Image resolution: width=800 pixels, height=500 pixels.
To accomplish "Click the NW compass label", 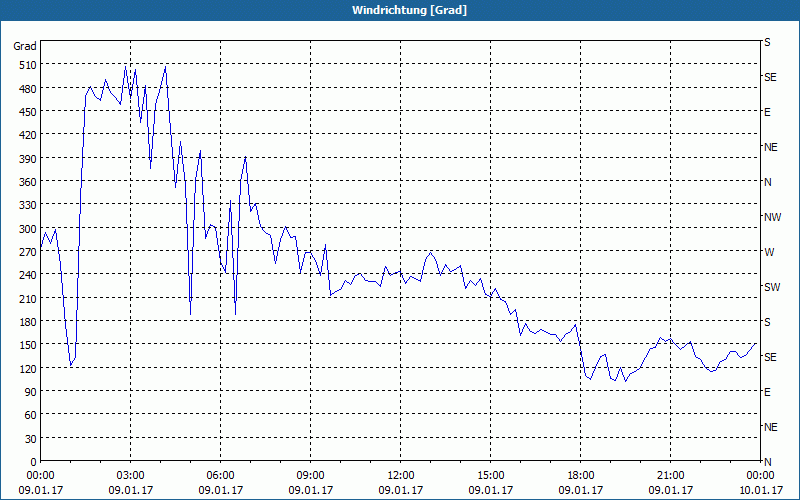I will pyautogui.click(x=772, y=217).
